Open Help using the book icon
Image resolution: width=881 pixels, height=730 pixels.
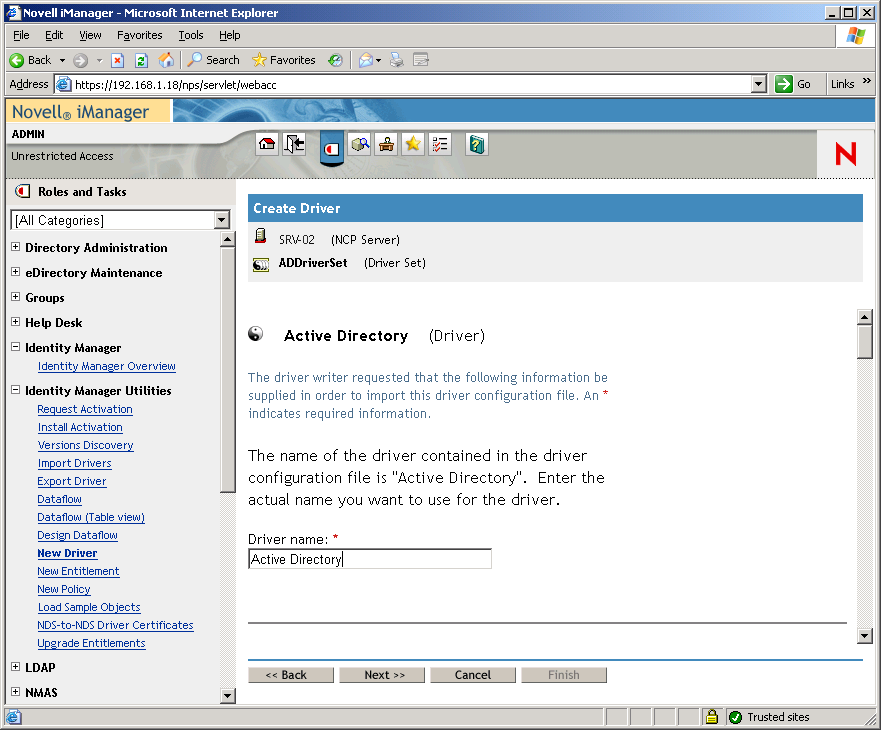click(476, 144)
